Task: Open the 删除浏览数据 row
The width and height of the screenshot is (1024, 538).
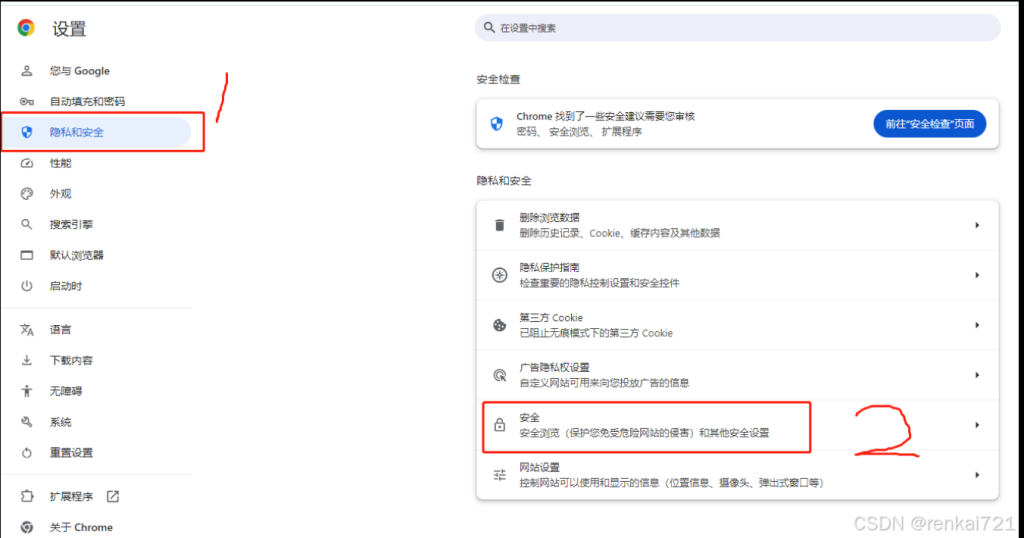Action: tap(737, 225)
